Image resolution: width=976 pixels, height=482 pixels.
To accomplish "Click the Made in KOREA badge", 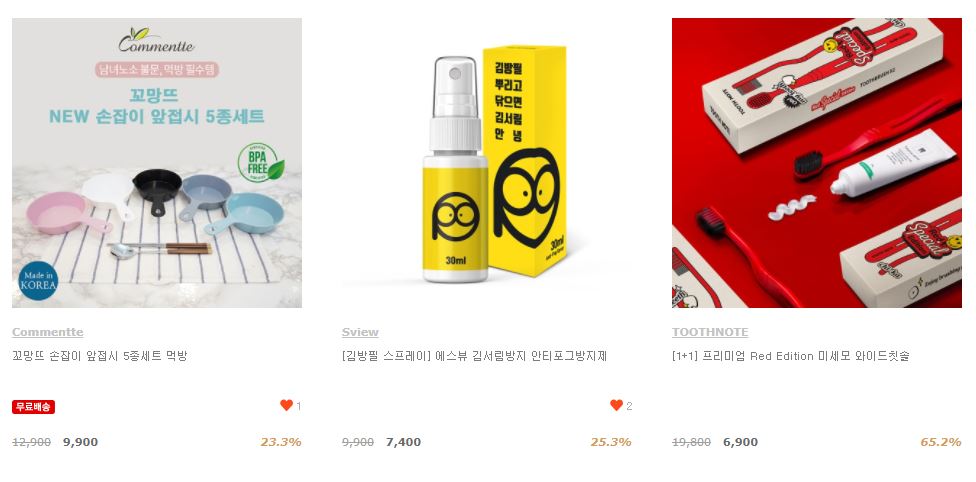I will (x=39, y=281).
